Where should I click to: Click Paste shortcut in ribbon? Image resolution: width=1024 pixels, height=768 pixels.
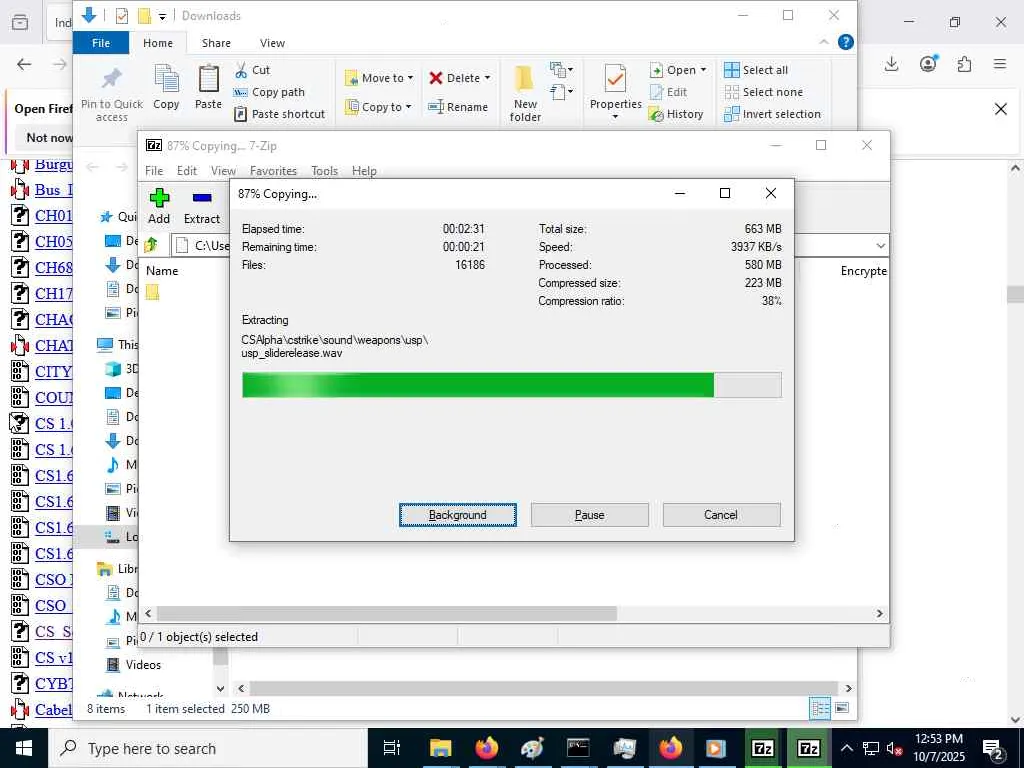click(x=280, y=114)
